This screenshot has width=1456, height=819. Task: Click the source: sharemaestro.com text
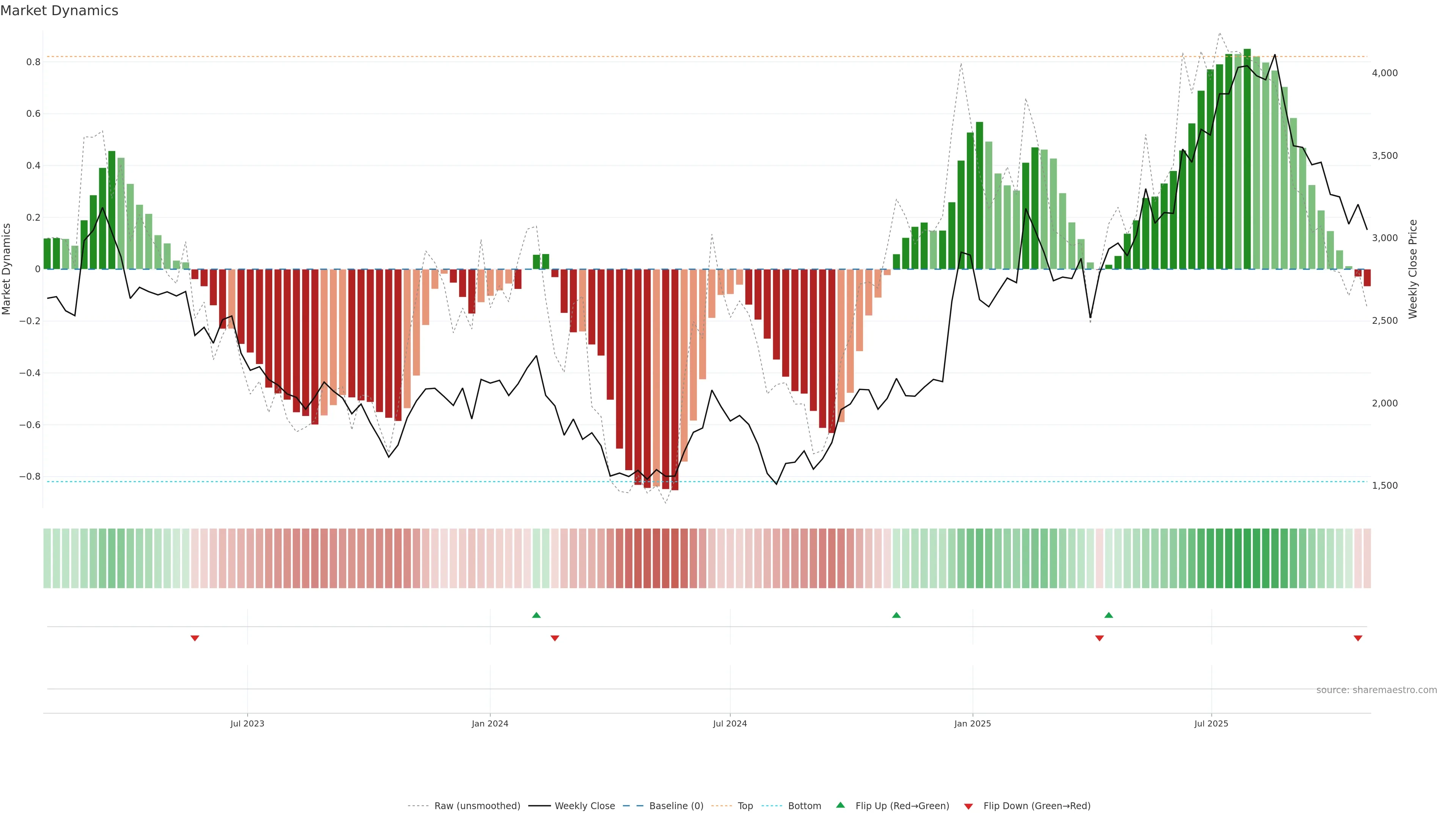[1376, 690]
